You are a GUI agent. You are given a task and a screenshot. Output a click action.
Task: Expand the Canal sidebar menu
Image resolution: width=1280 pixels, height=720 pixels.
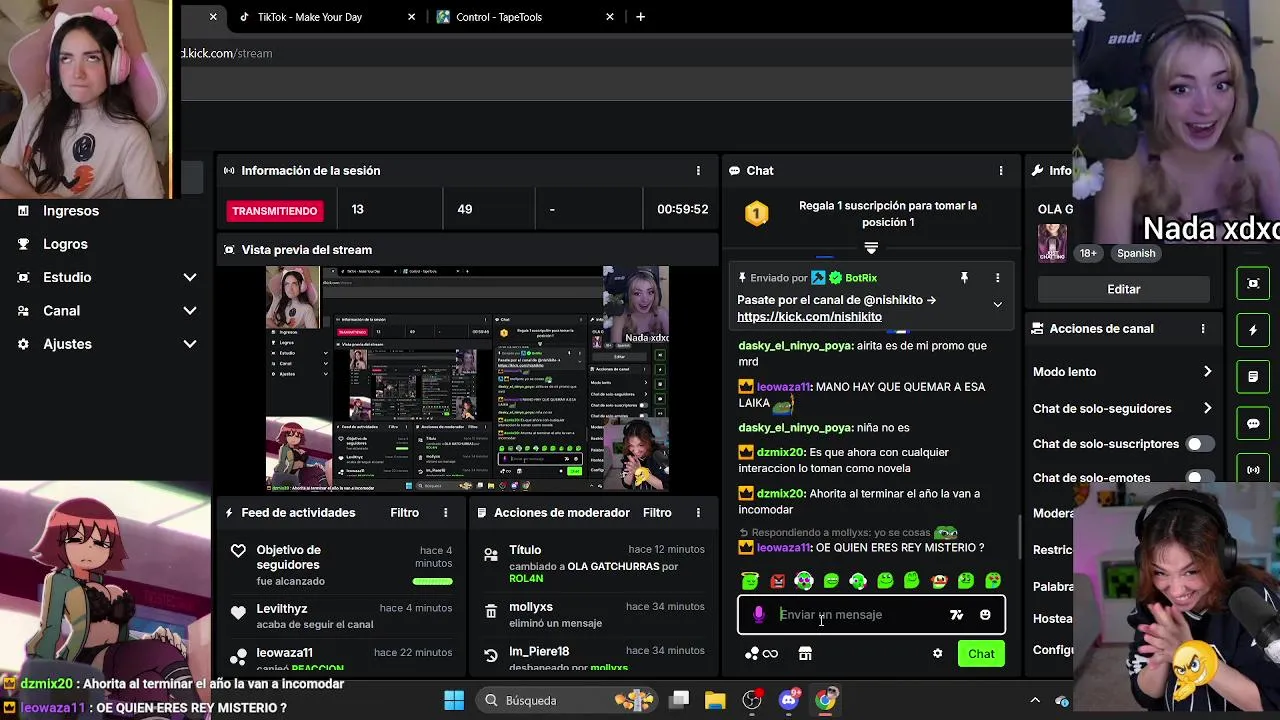click(107, 311)
